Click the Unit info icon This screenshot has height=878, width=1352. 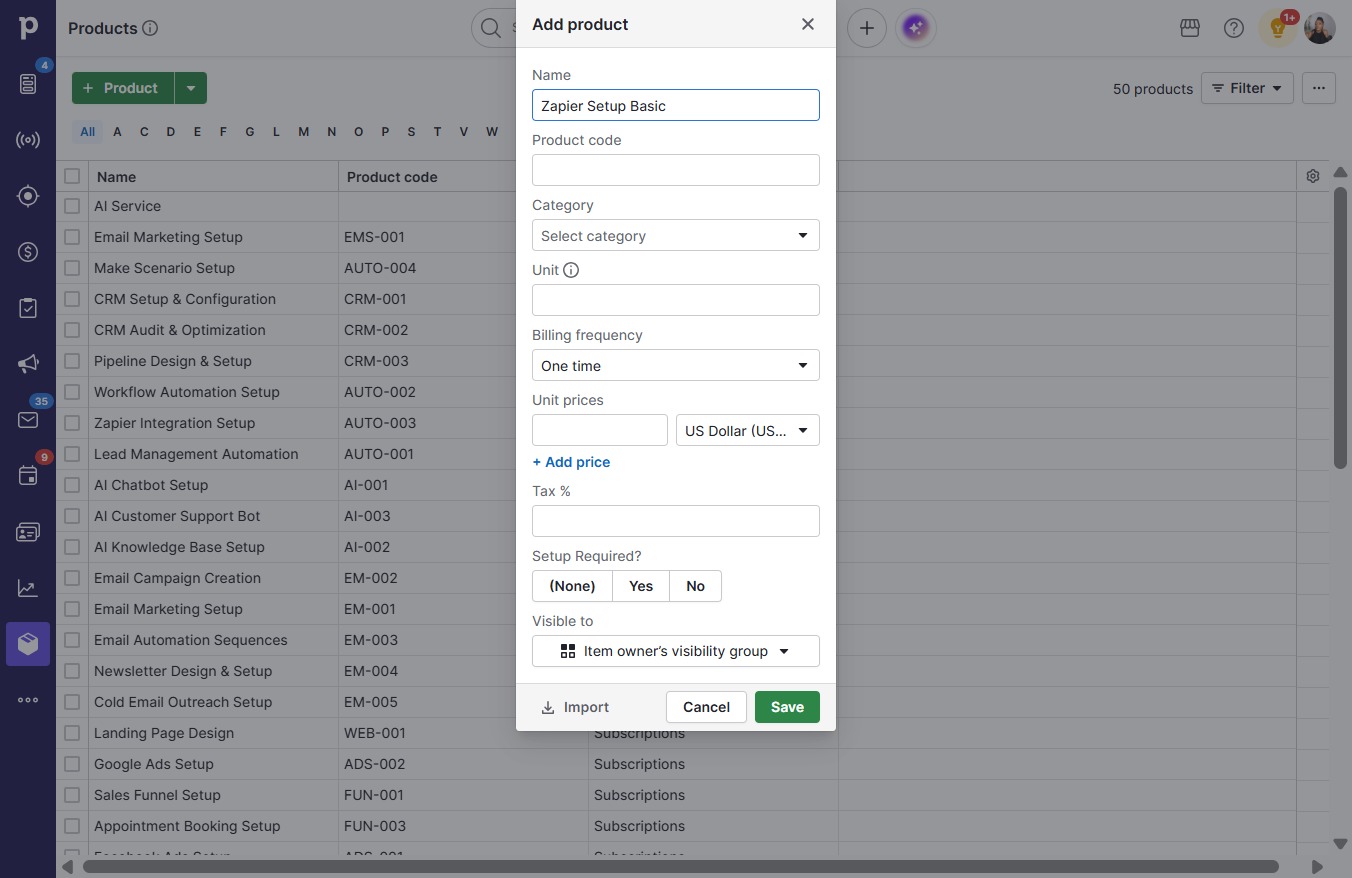click(x=571, y=270)
